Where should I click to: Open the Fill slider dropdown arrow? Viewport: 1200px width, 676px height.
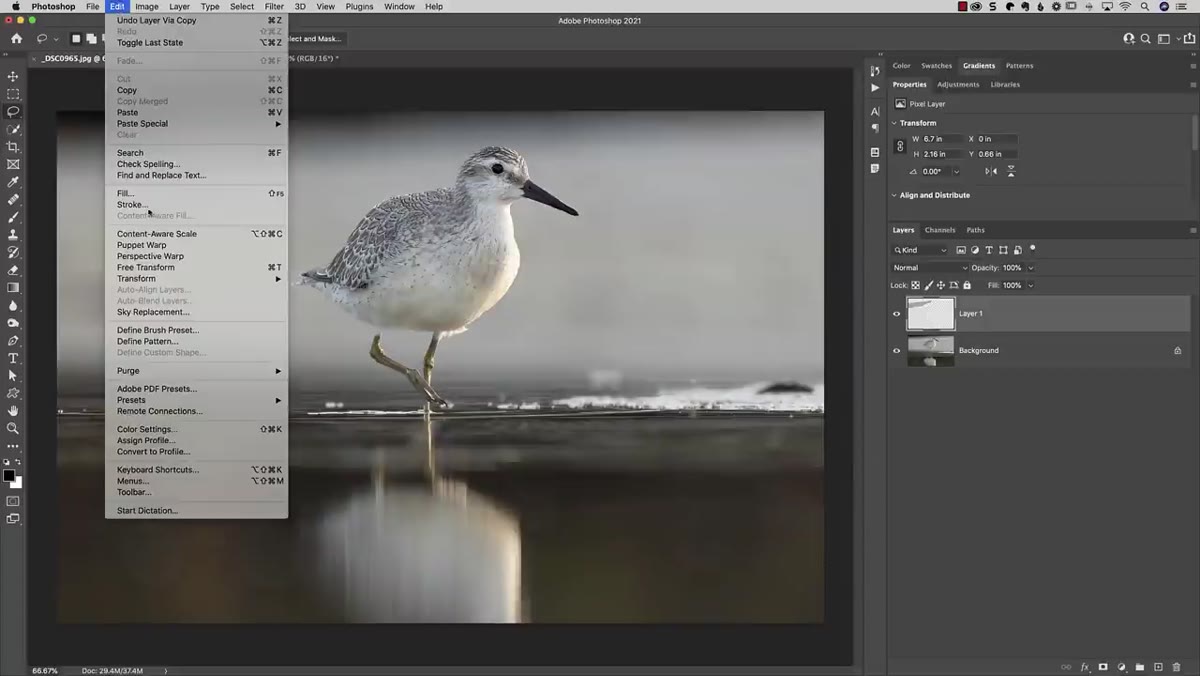pos(1031,285)
